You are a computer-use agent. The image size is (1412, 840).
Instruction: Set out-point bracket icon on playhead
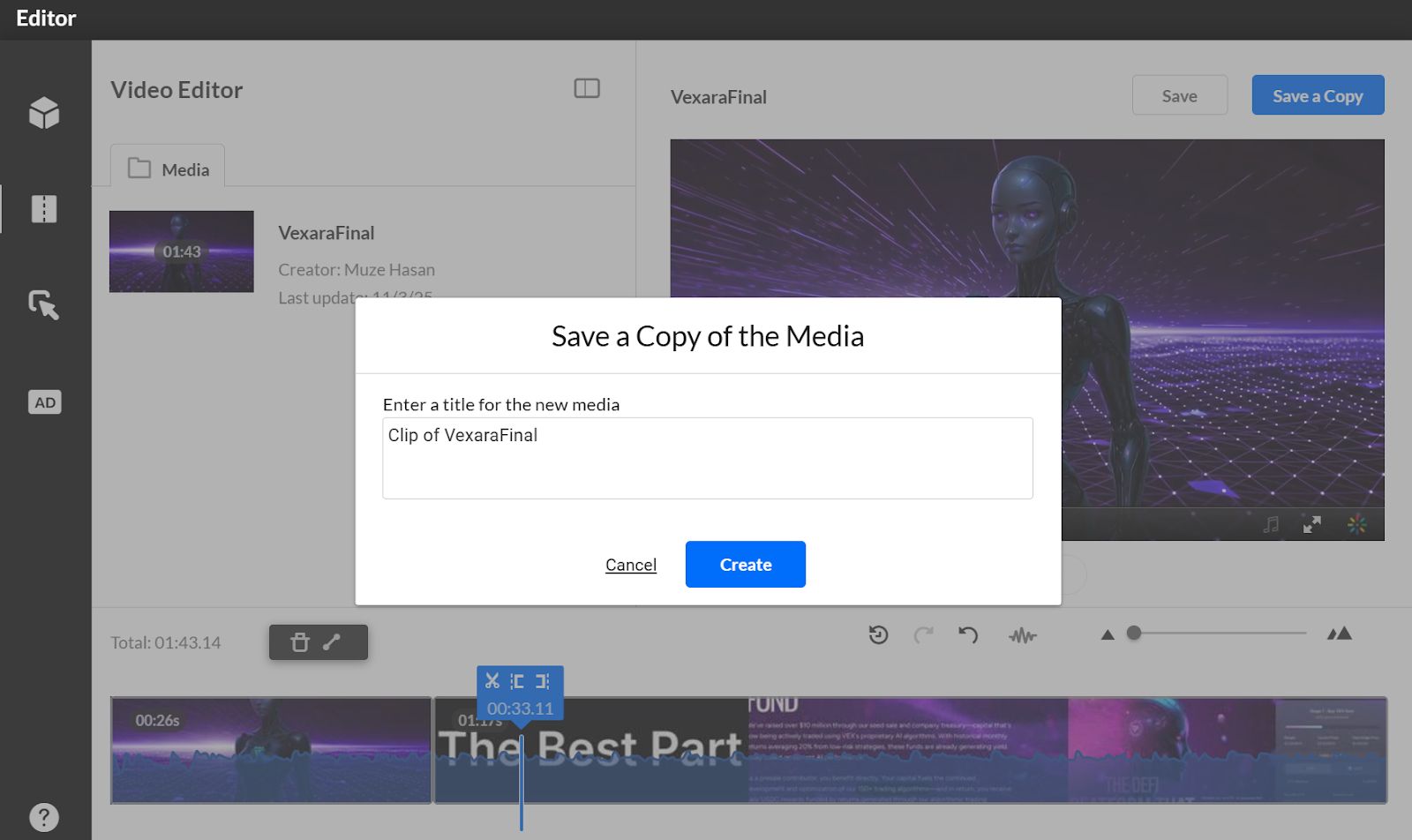[x=543, y=681]
